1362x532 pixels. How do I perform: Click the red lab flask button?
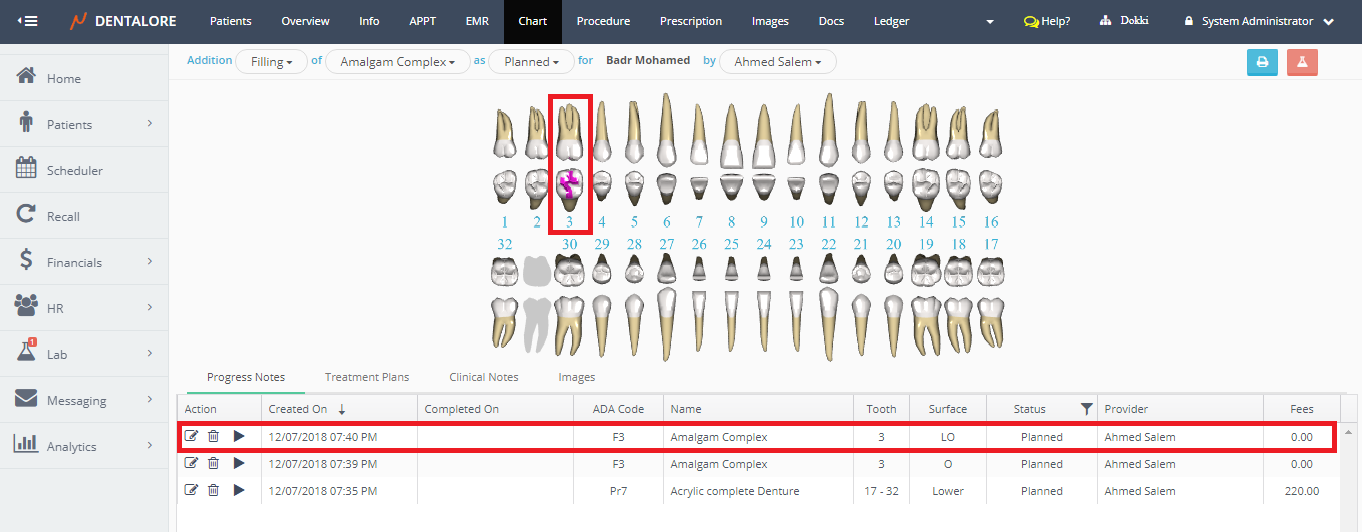pyautogui.click(x=1302, y=62)
